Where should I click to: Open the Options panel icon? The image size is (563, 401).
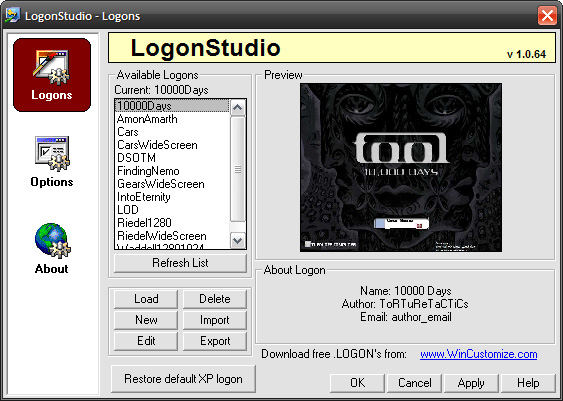click(x=52, y=154)
